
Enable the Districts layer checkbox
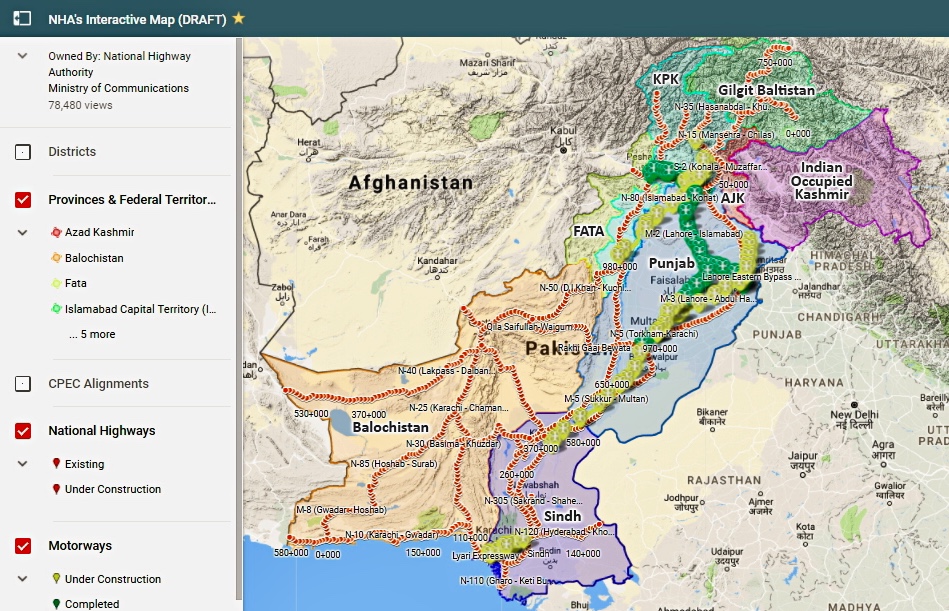click(x=23, y=152)
